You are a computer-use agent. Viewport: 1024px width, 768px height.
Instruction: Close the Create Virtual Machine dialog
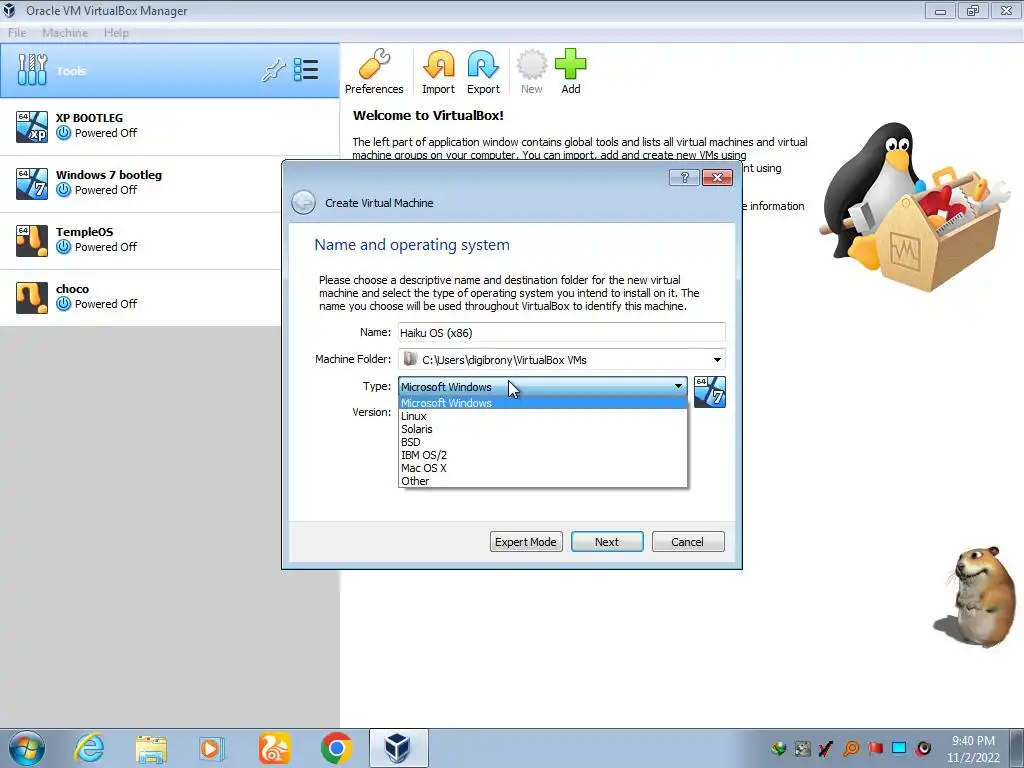(717, 178)
